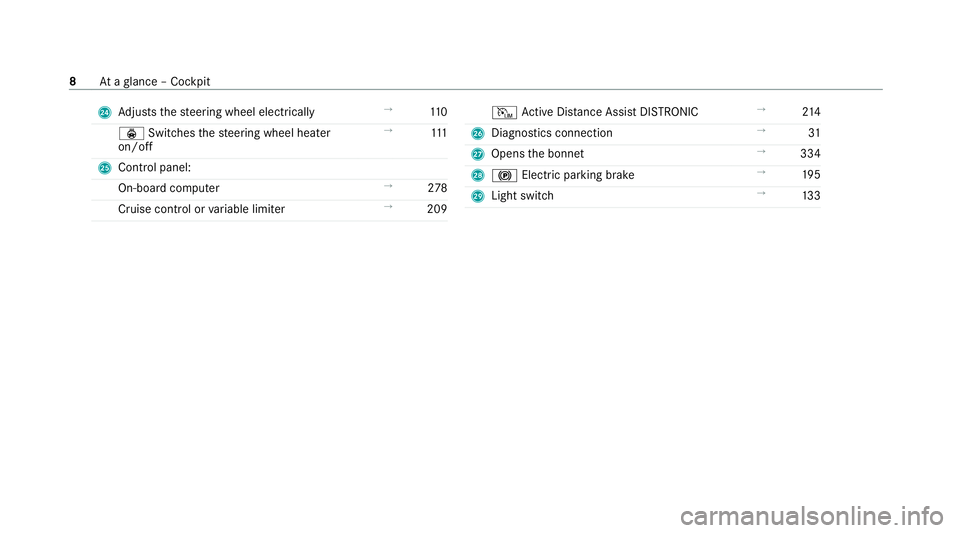Click the 'At a glance – Cockpit' header
Screen dimensions: 960x533
[155, 81]
